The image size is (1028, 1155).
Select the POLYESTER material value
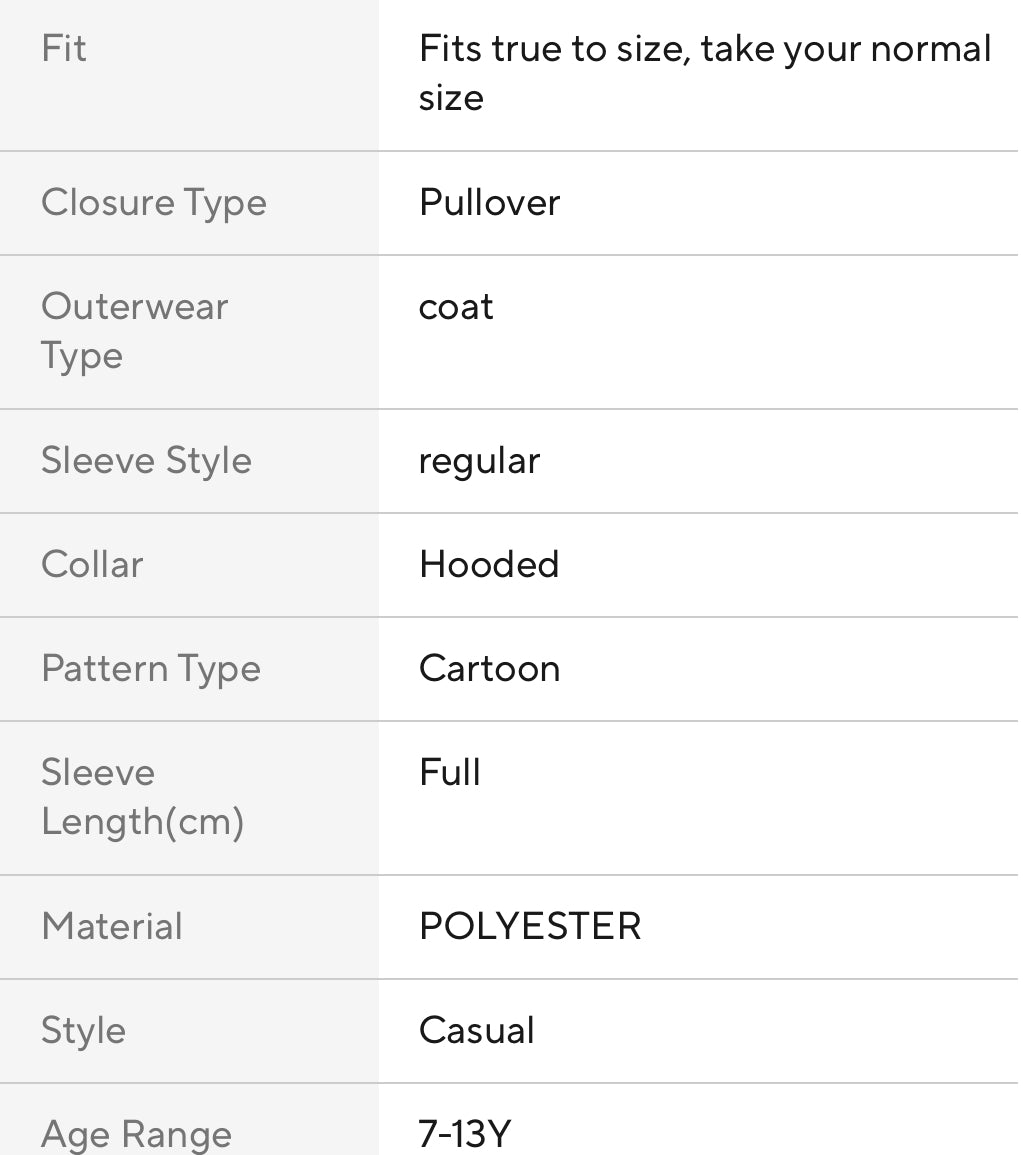530,927
